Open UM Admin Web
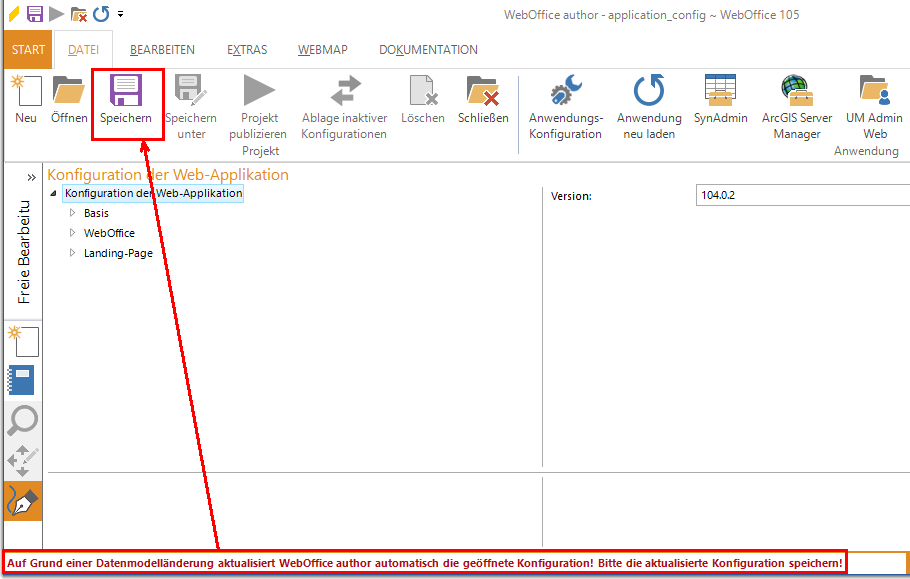This screenshot has width=910, height=579. 875,91
